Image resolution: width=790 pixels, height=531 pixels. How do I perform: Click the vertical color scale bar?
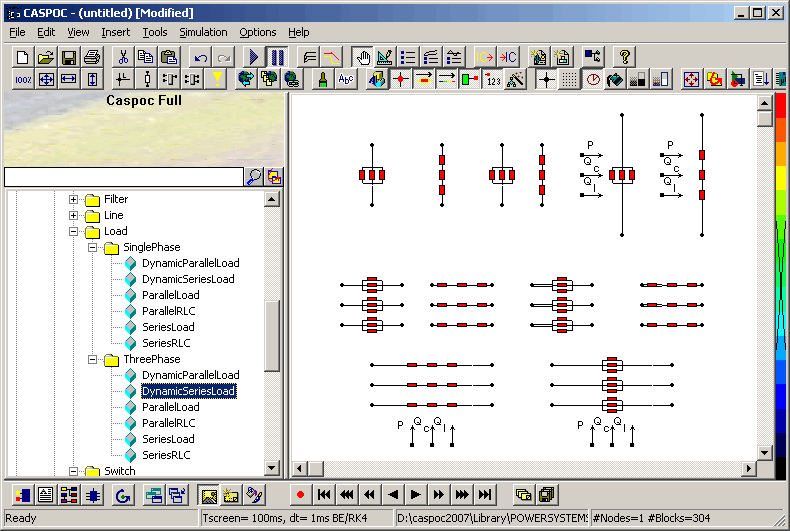tap(781, 280)
